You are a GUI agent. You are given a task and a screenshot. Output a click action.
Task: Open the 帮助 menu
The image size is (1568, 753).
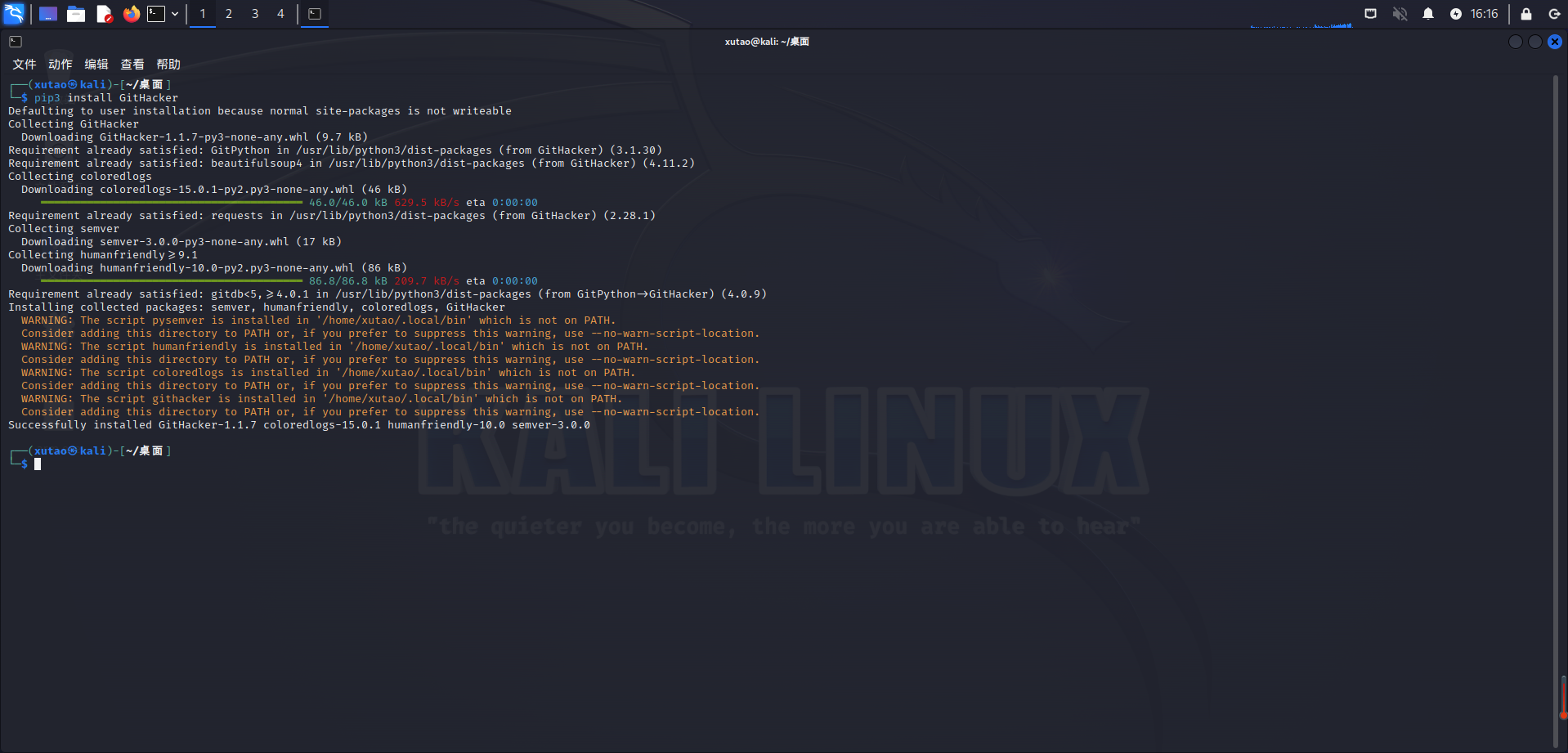tap(168, 64)
